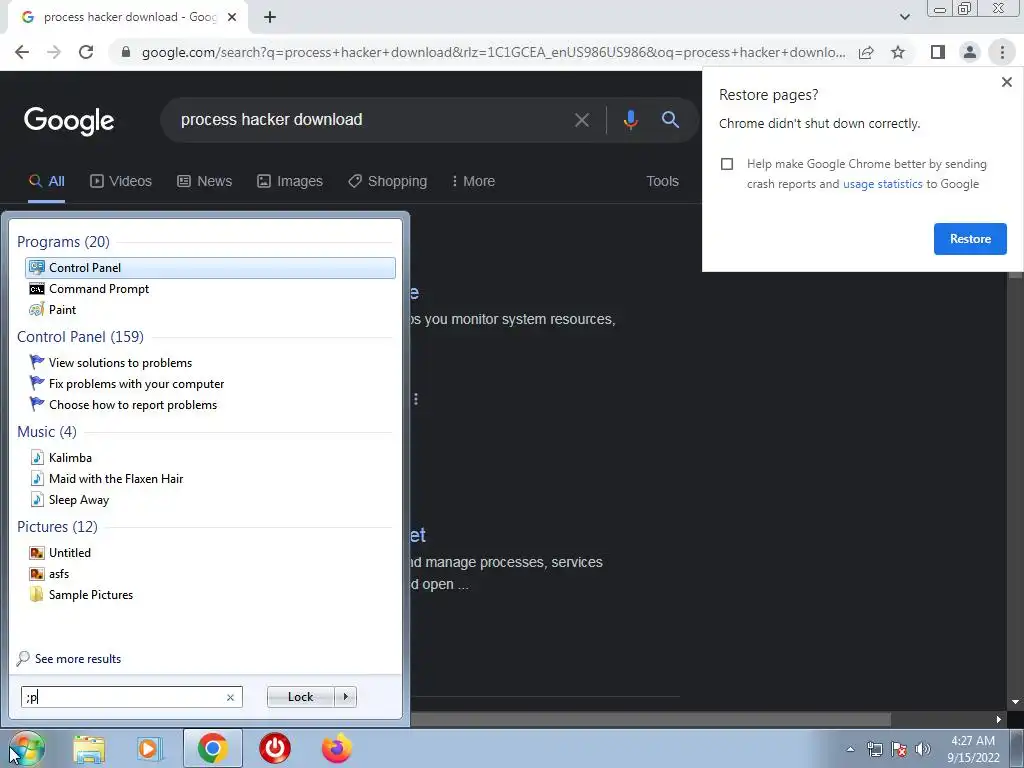Open the clock showing 4:27 AM

[x=973, y=749]
